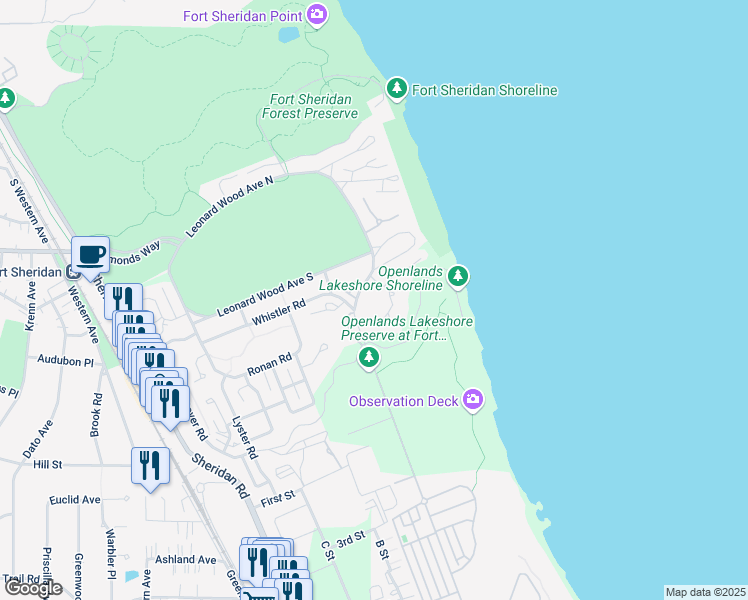Select the Openlands Lakeshore Shoreline label

(381, 279)
